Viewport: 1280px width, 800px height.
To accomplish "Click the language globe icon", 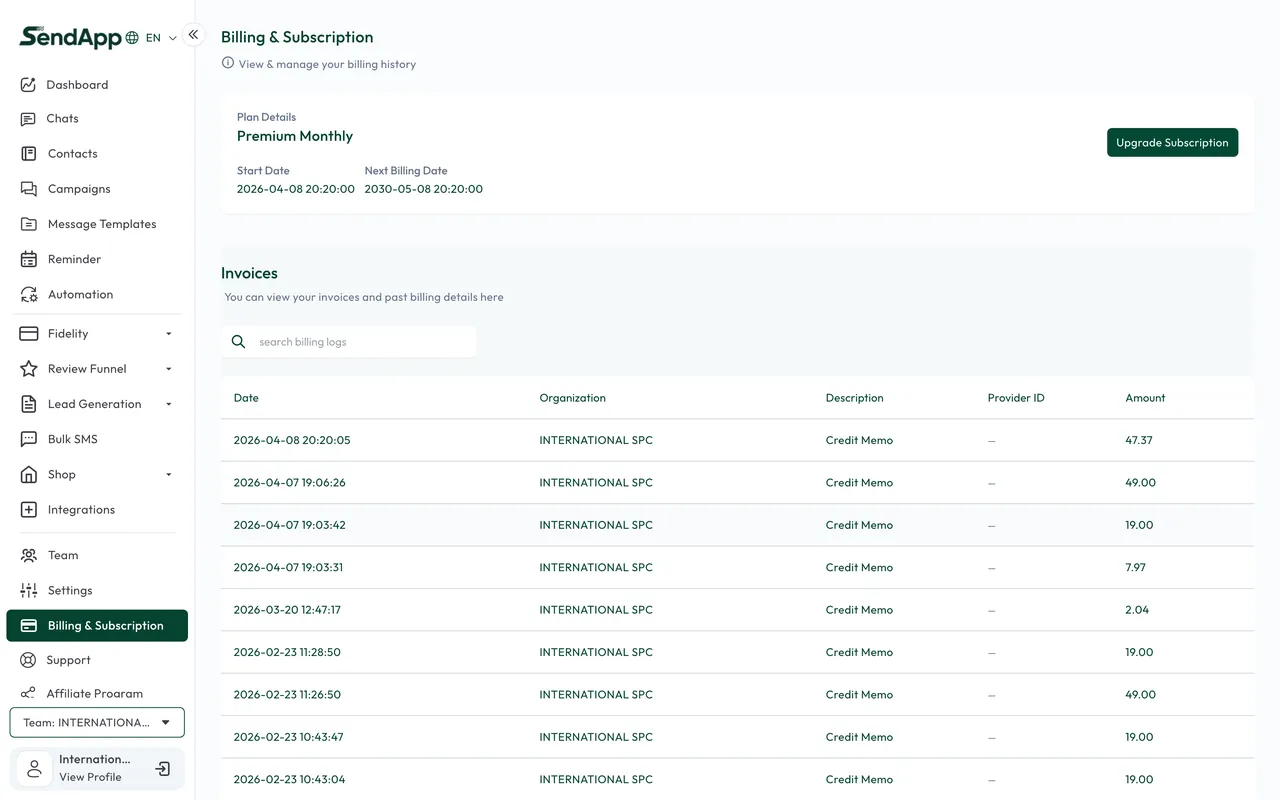I will point(132,38).
